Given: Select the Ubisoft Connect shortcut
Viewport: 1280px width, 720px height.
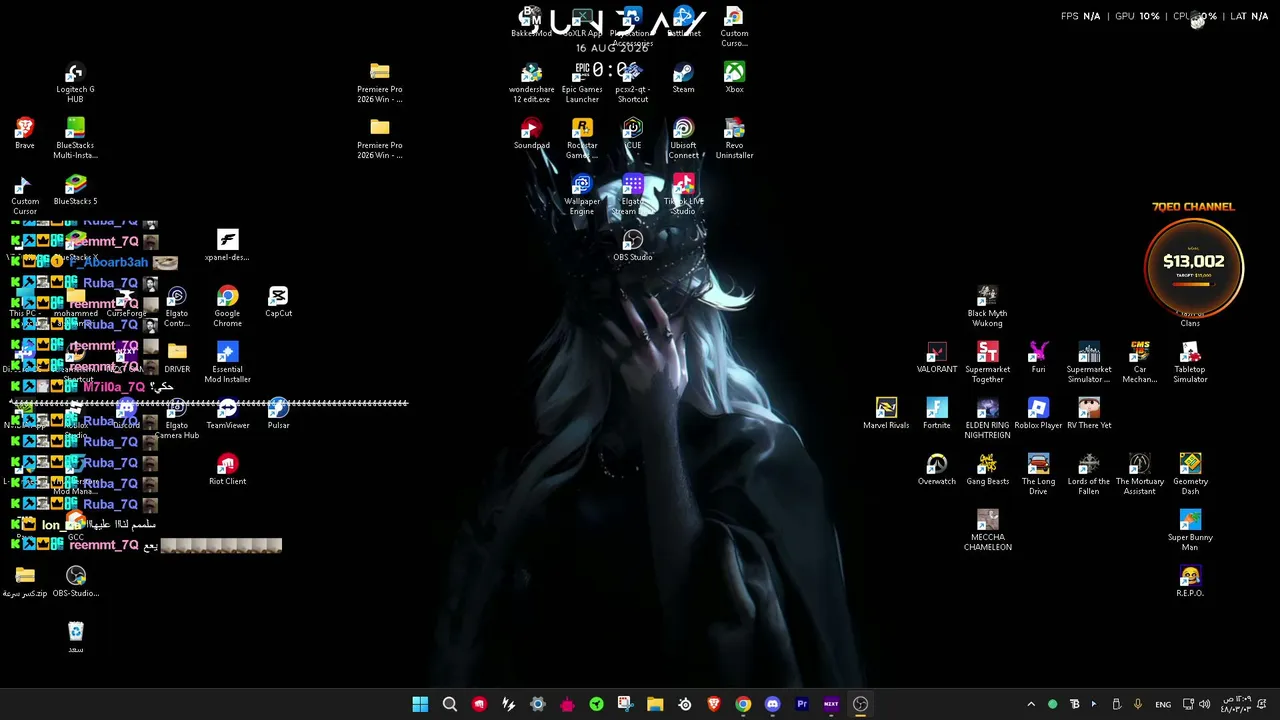Looking at the screenshot, I should 683,139.
